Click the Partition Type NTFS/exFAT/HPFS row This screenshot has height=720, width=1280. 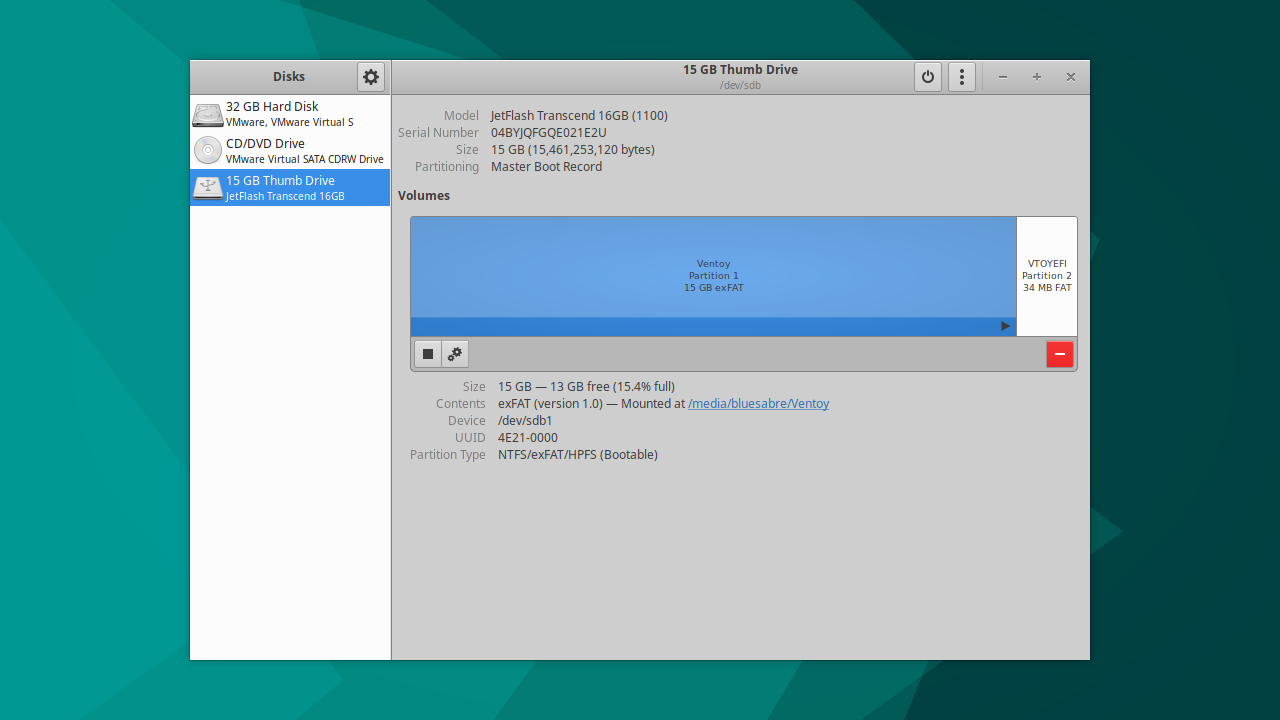coord(578,454)
